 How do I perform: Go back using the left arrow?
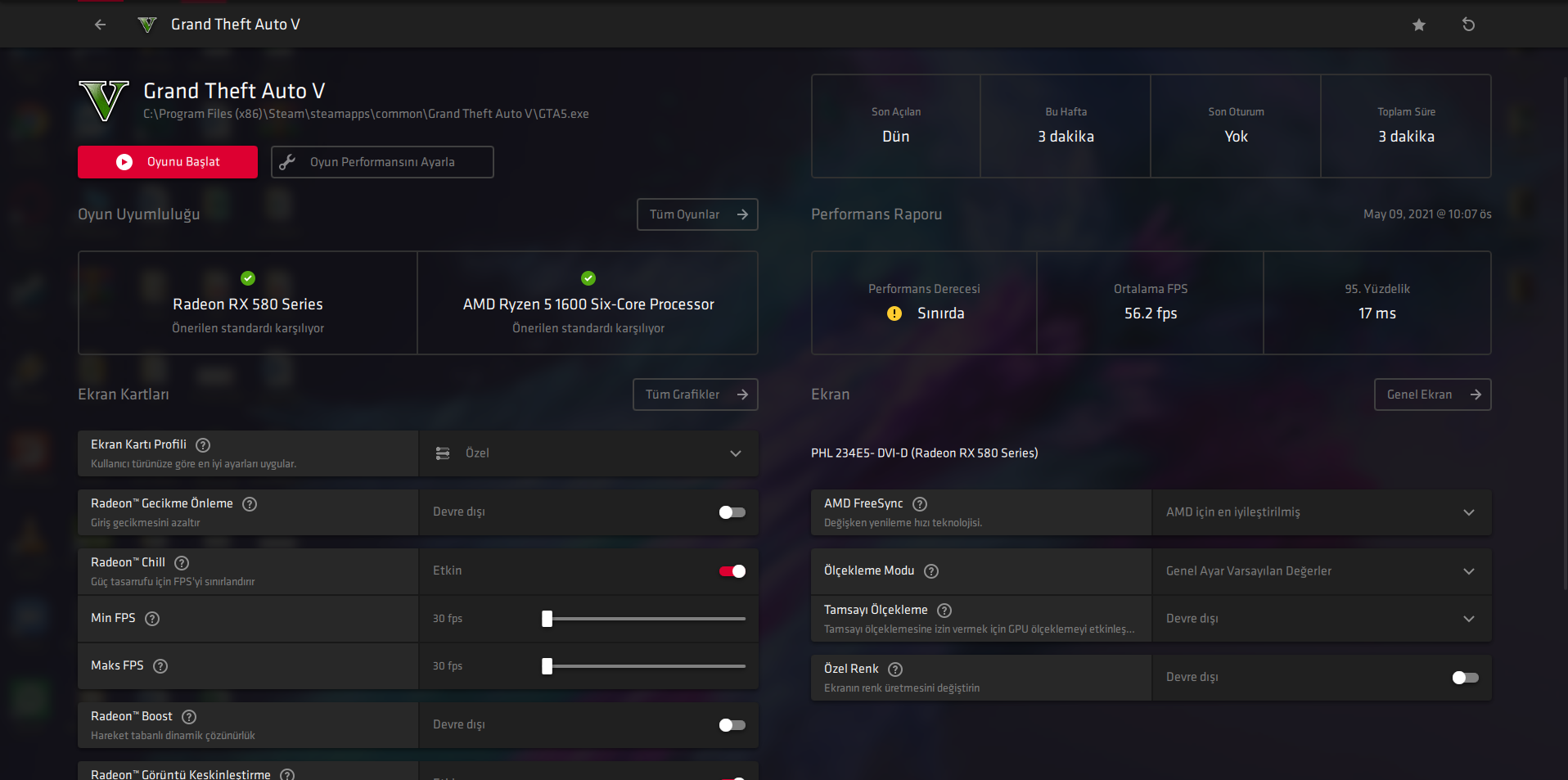[x=100, y=25]
